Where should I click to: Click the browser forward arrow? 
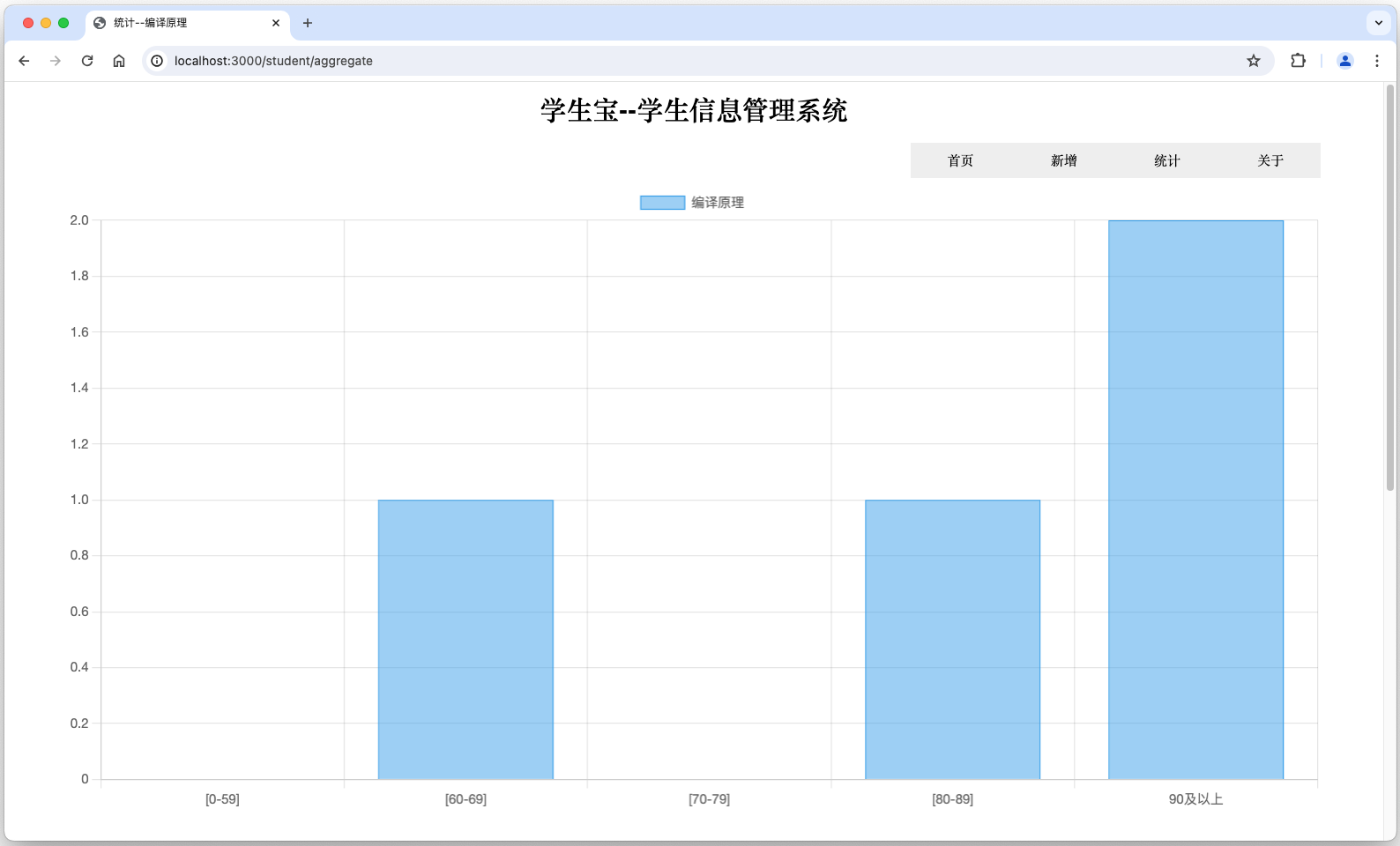[56, 61]
